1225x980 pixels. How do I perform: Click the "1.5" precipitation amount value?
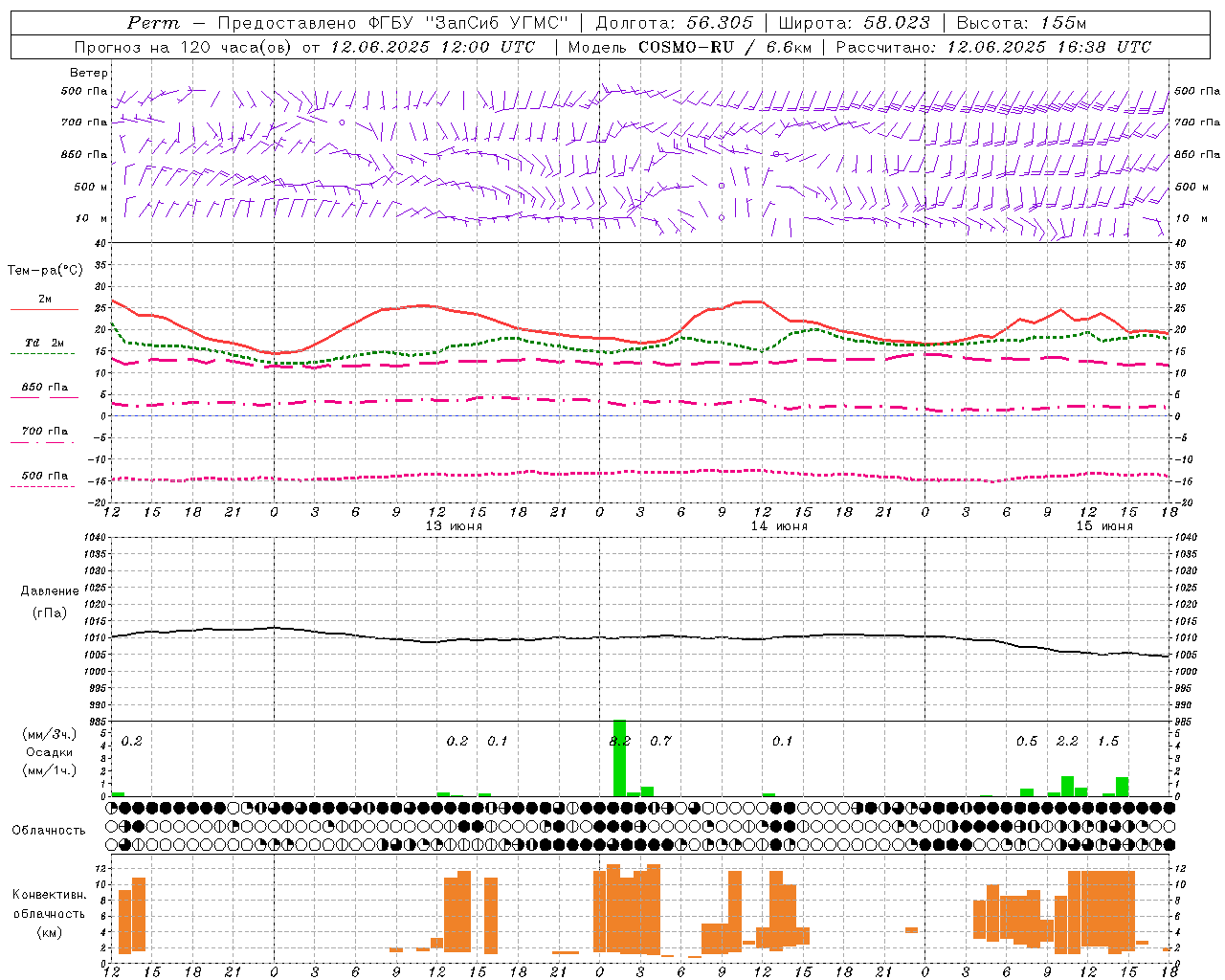point(1108,741)
